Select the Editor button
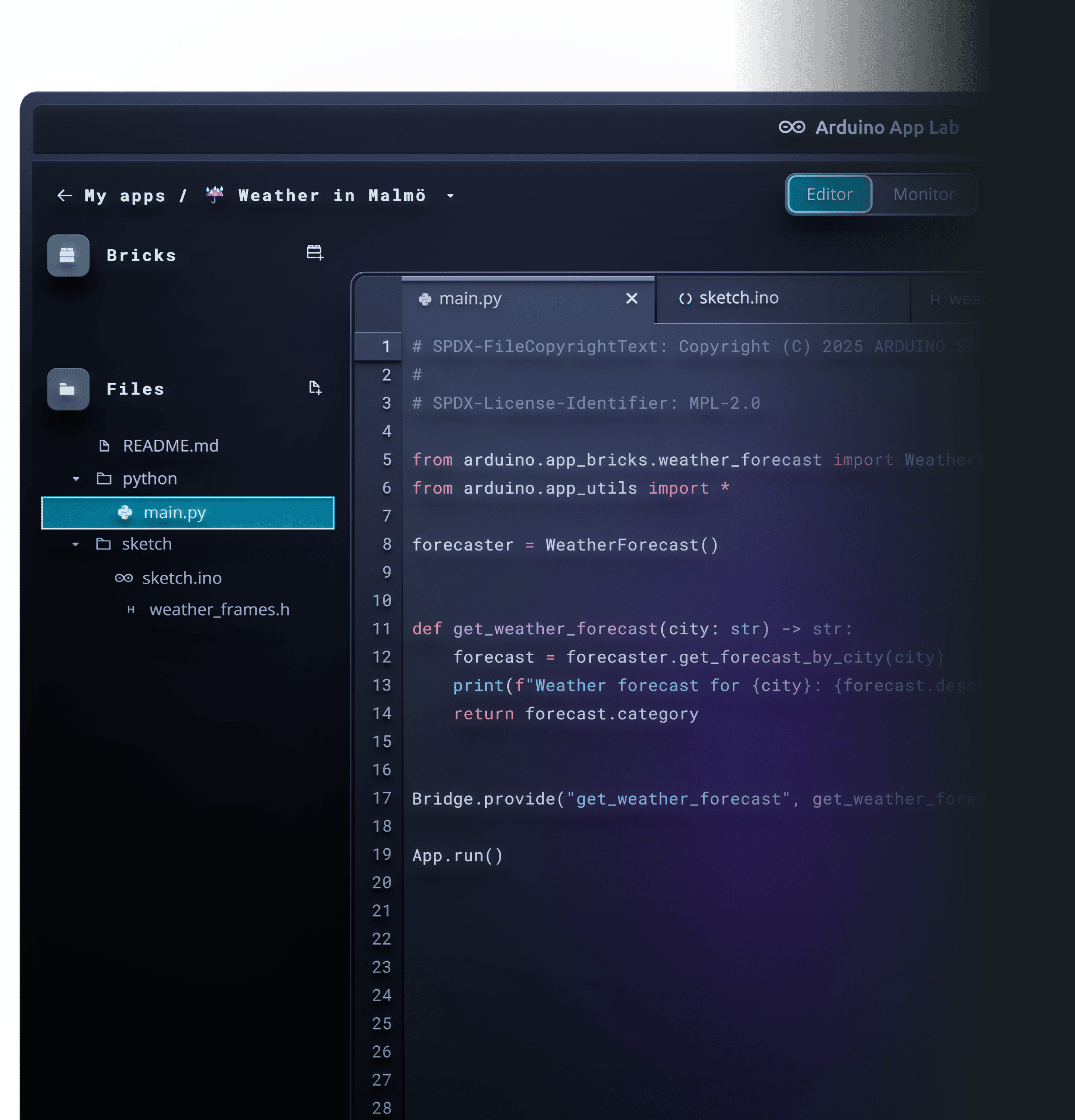 (829, 194)
